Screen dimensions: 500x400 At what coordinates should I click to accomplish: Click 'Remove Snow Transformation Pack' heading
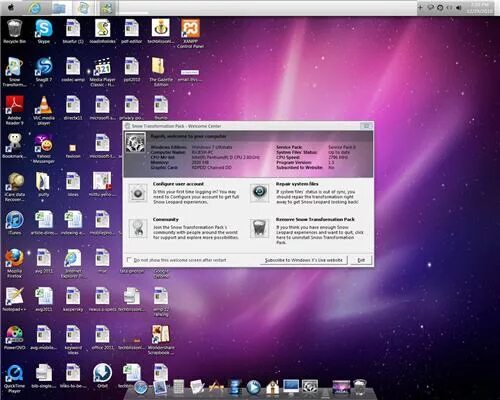tap(315, 219)
